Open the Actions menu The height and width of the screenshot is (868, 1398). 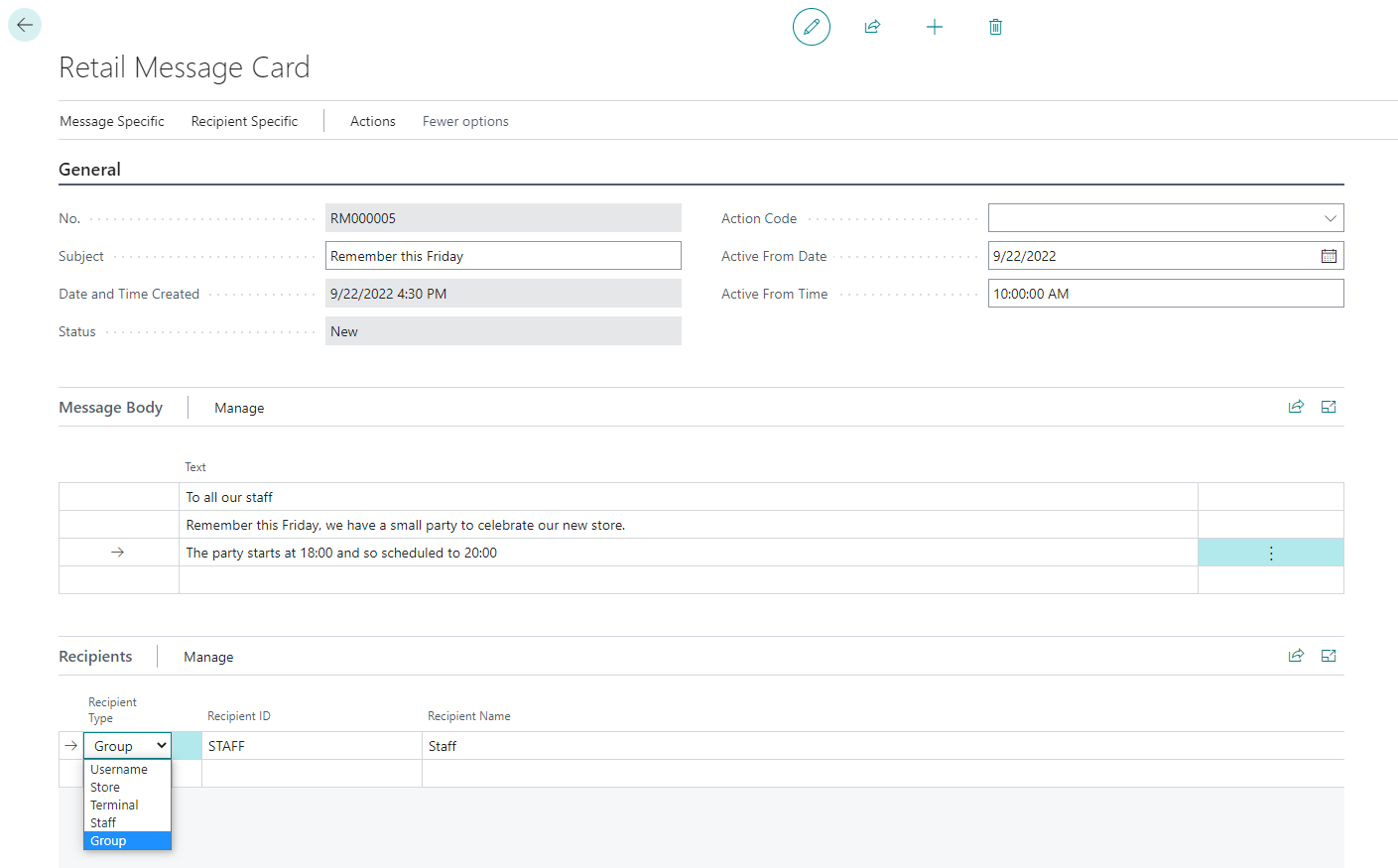[372, 121]
